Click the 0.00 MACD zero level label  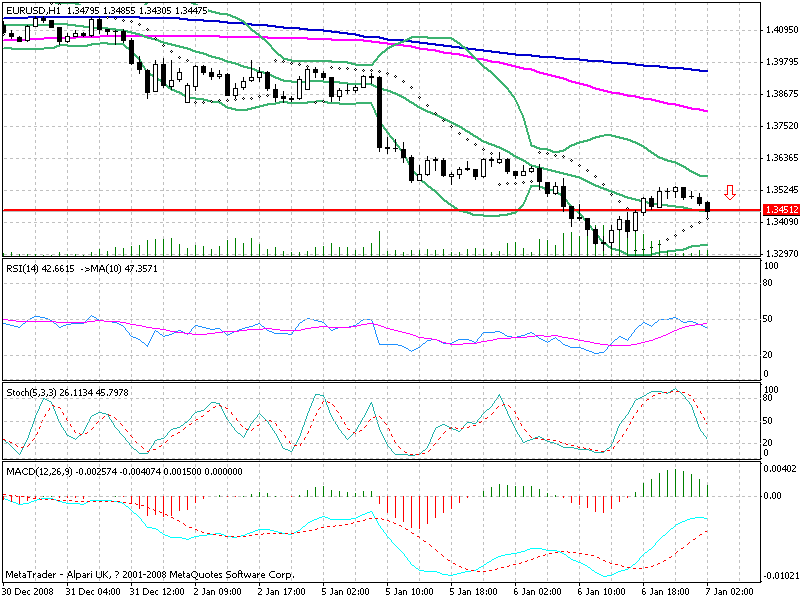[773, 496]
